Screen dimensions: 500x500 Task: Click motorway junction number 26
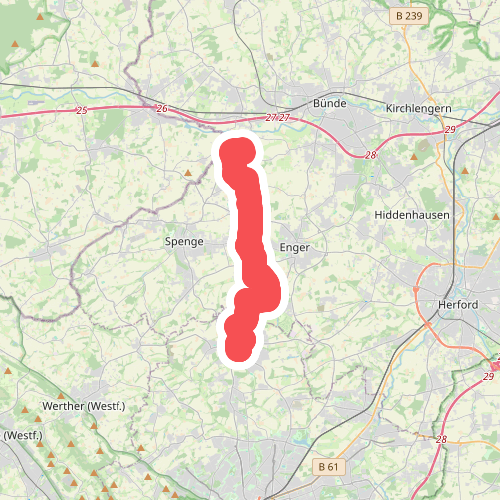(162, 108)
